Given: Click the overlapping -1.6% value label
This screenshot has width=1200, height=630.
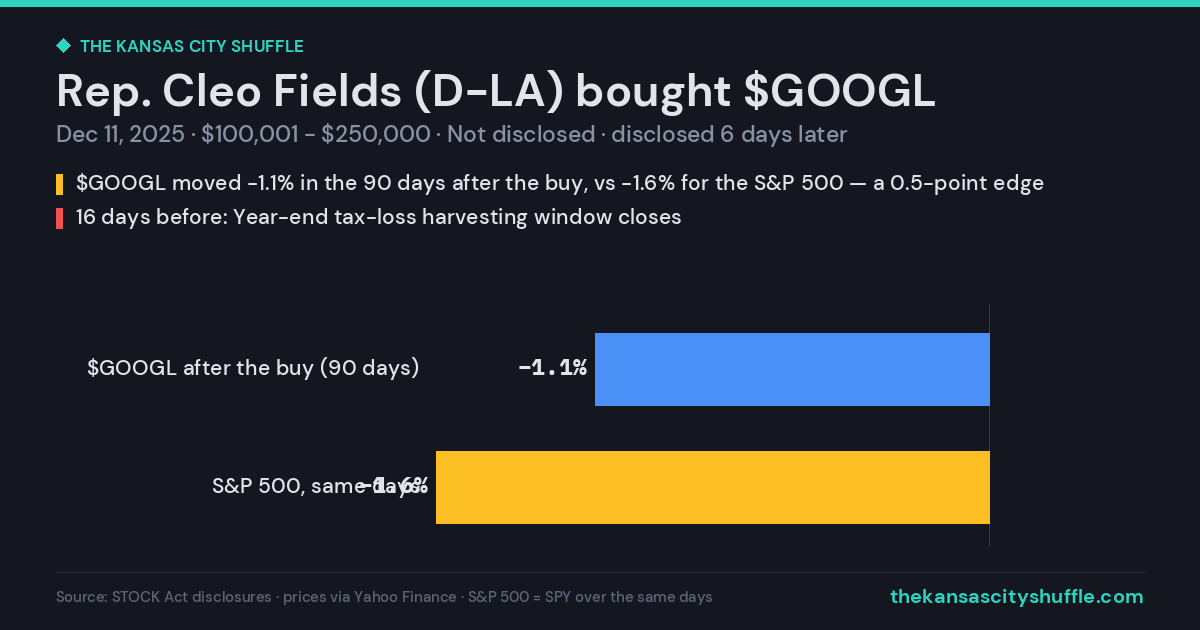Looking at the screenshot, I should 395,486.
